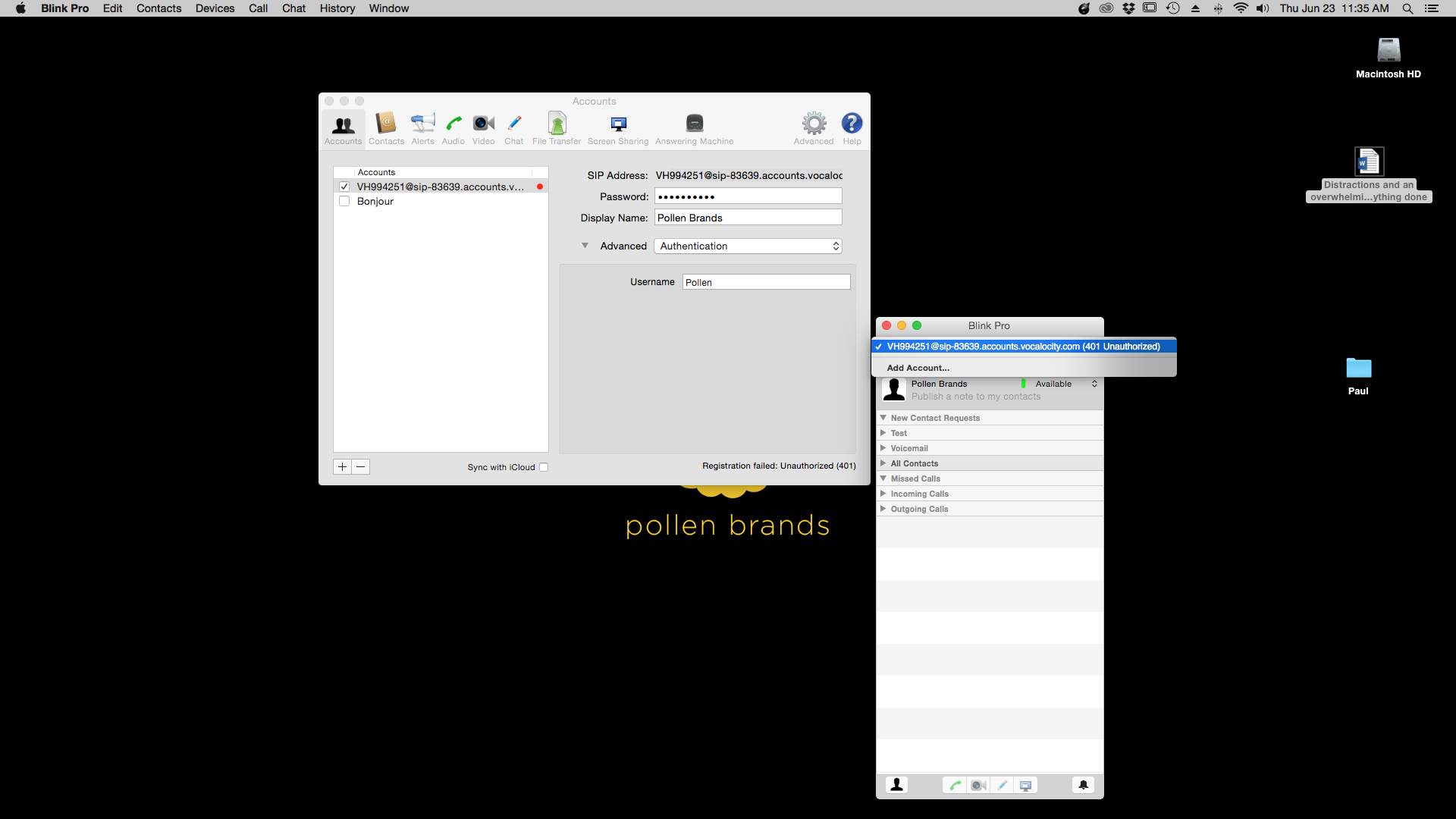
Task: Expand the Outgoing Calls group
Action: point(883,509)
